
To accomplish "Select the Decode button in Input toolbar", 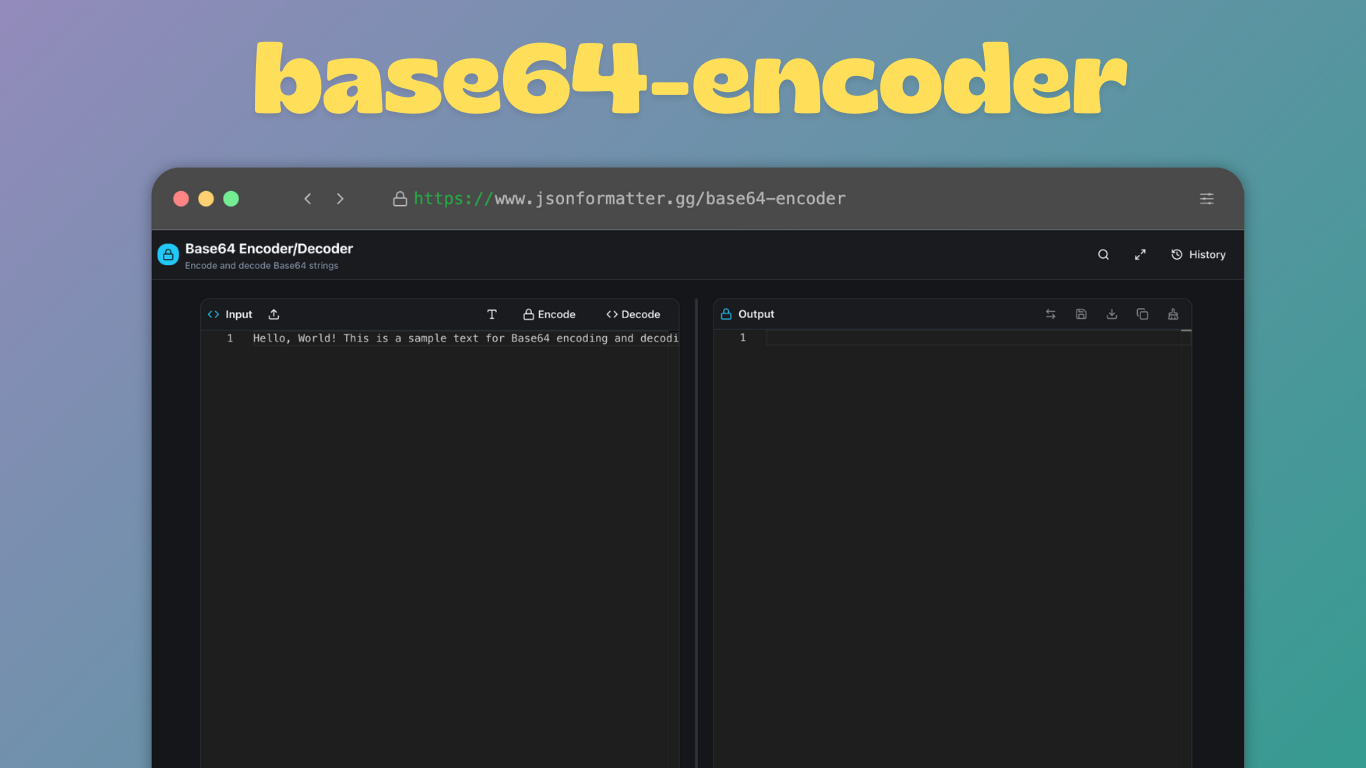I will (633, 314).
